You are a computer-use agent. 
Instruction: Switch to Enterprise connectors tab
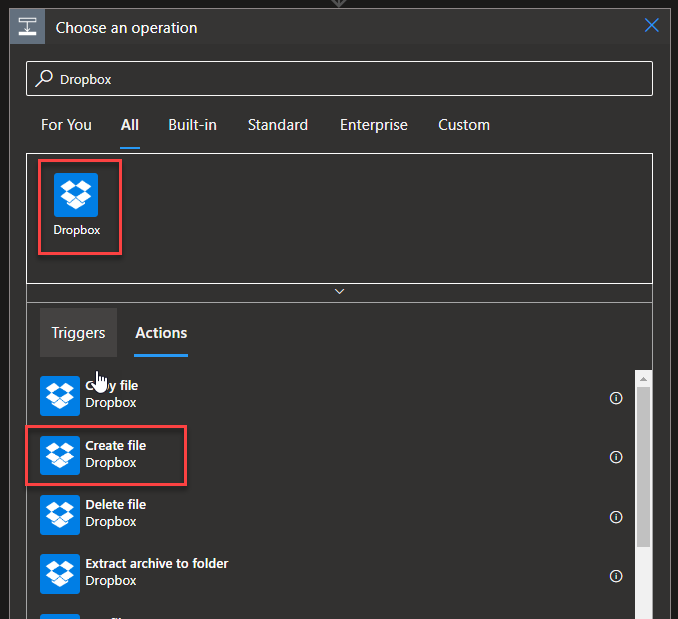click(373, 125)
